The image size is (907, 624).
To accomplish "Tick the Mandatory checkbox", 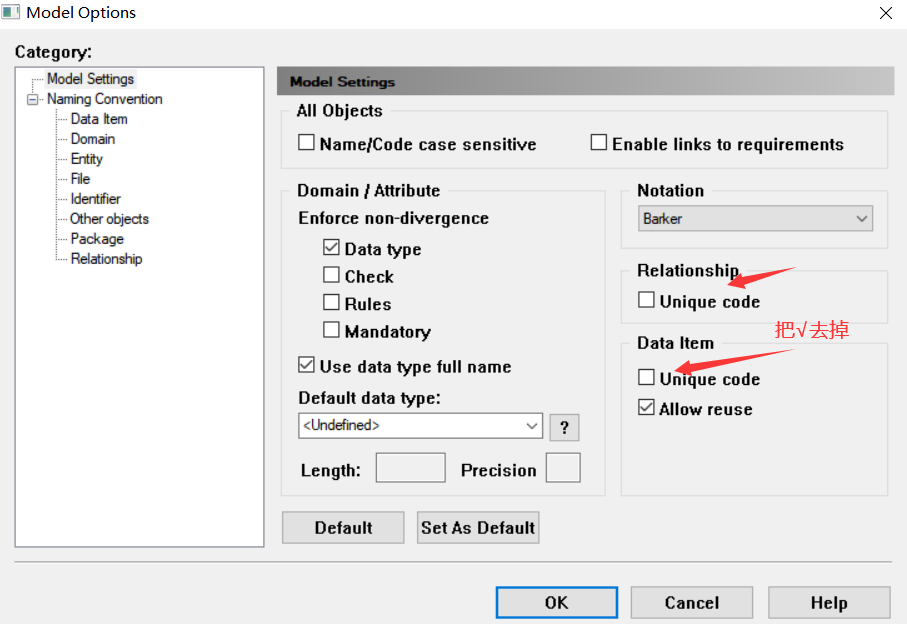I will tap(331, 330).
